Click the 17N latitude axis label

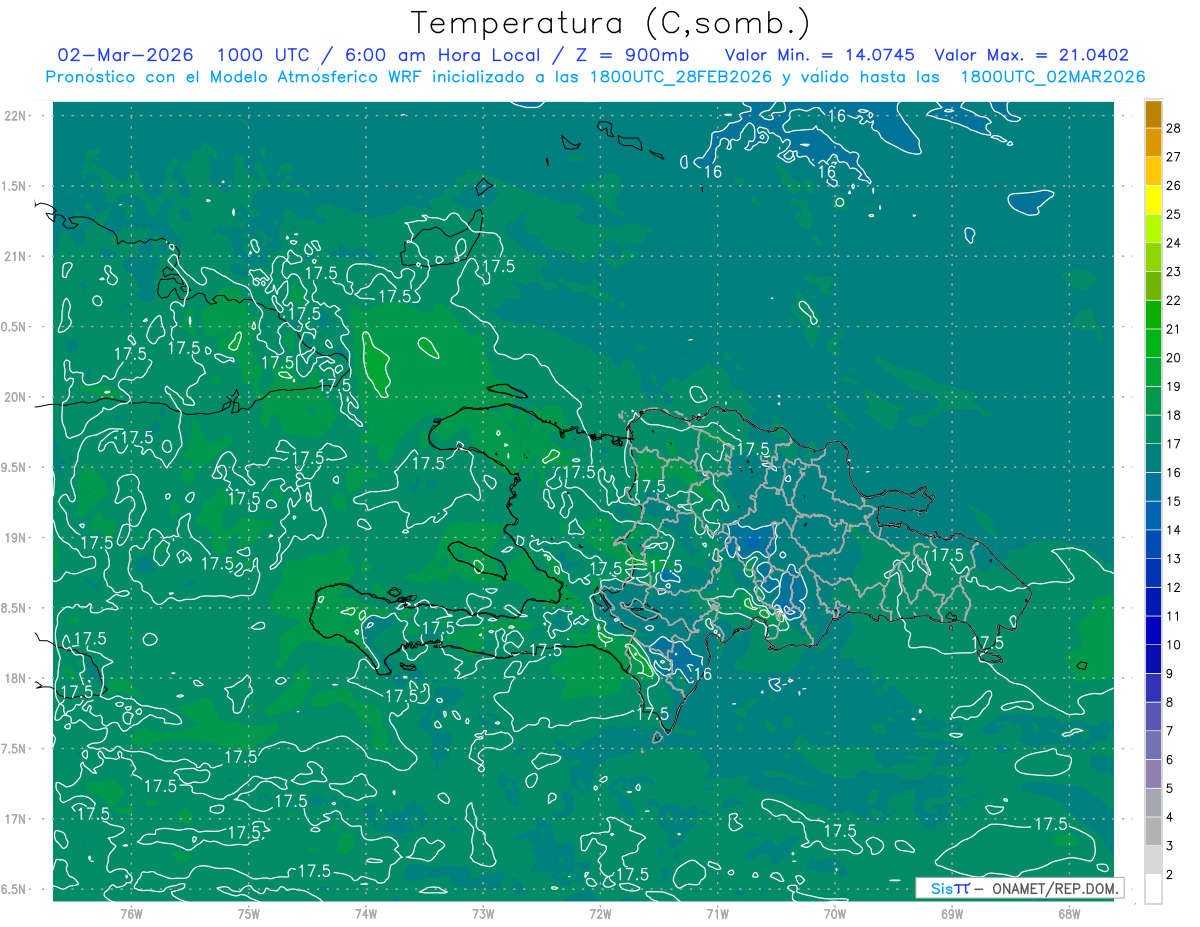[16, 819]
